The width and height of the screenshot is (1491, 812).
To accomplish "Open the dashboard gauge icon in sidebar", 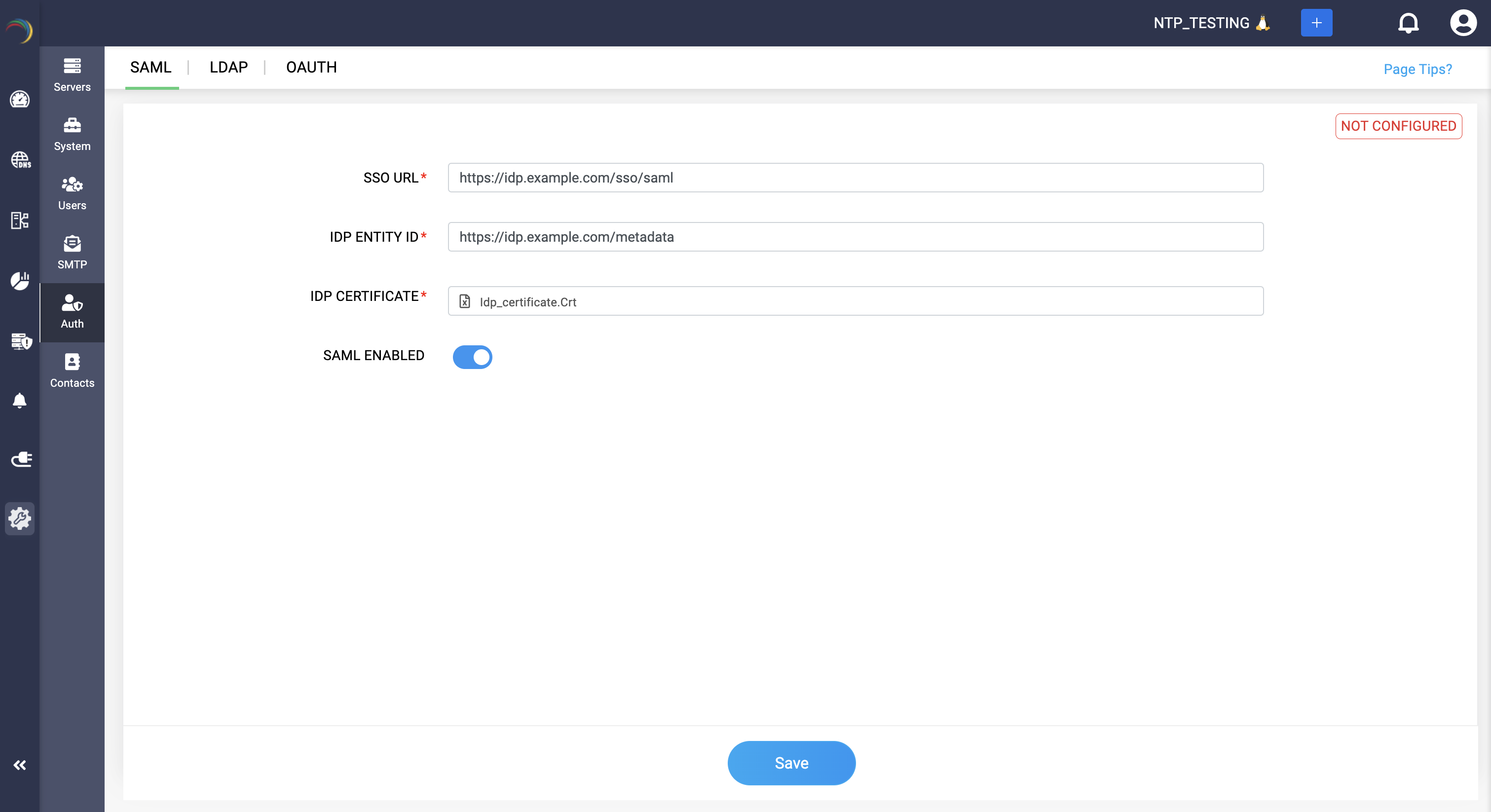I will [x=20, y=100].
